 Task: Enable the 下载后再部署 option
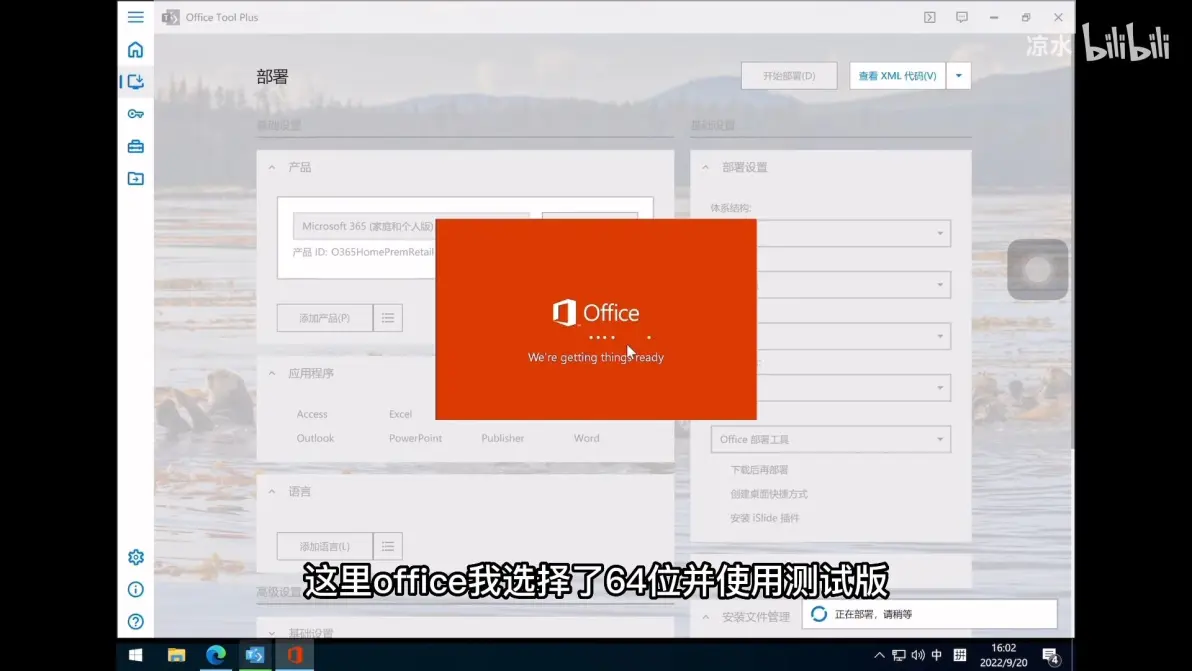pos(759,470)
